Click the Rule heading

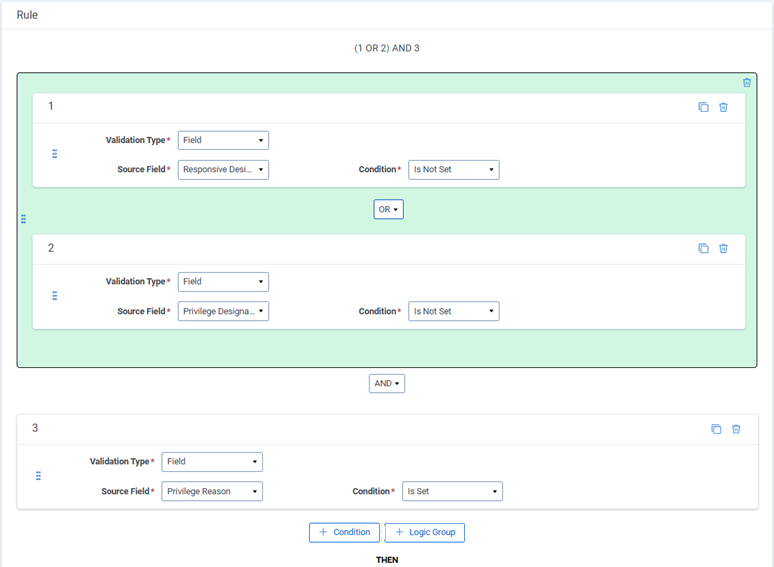point(27,15)
